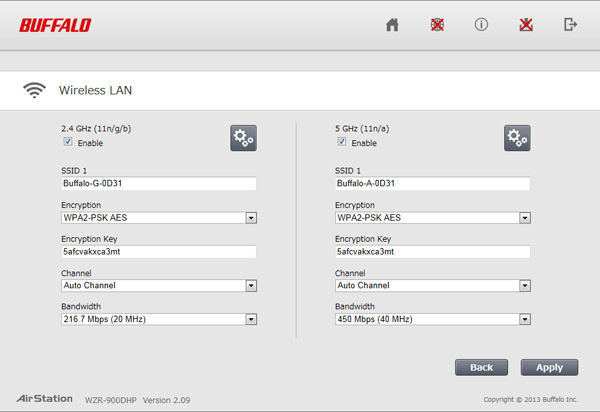Open 2.4 GHz advanced settings gear icon
The height and width of the screenshot is (412, 600).
tap(244, 138)
